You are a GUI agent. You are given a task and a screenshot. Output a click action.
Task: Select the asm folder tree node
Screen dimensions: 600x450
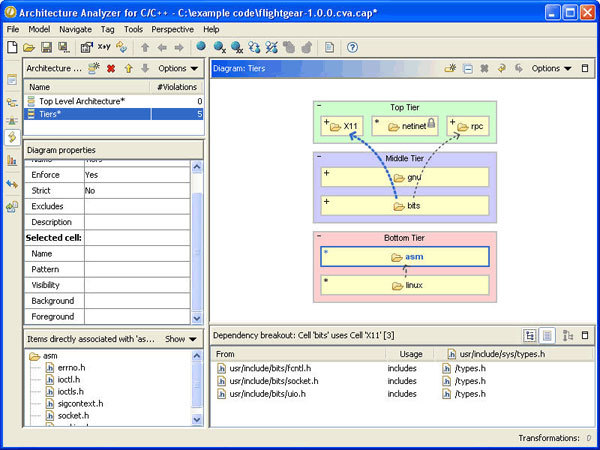[x=43, y=356]
